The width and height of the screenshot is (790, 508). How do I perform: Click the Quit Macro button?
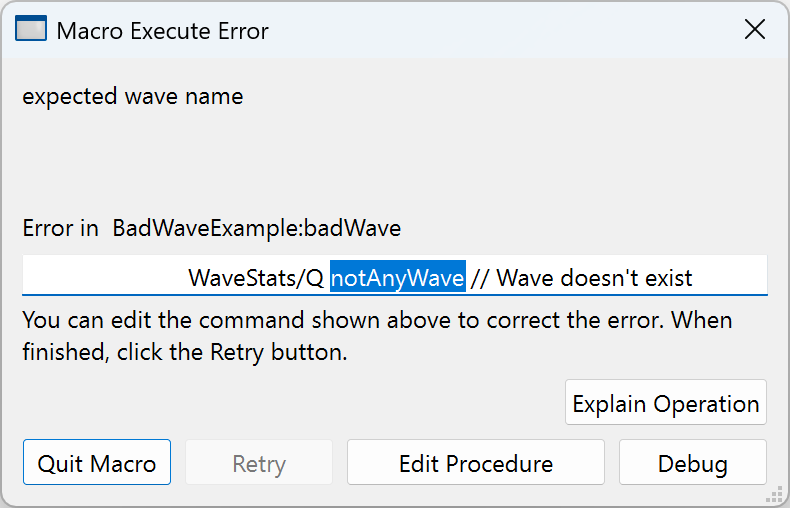click(97, 463)
